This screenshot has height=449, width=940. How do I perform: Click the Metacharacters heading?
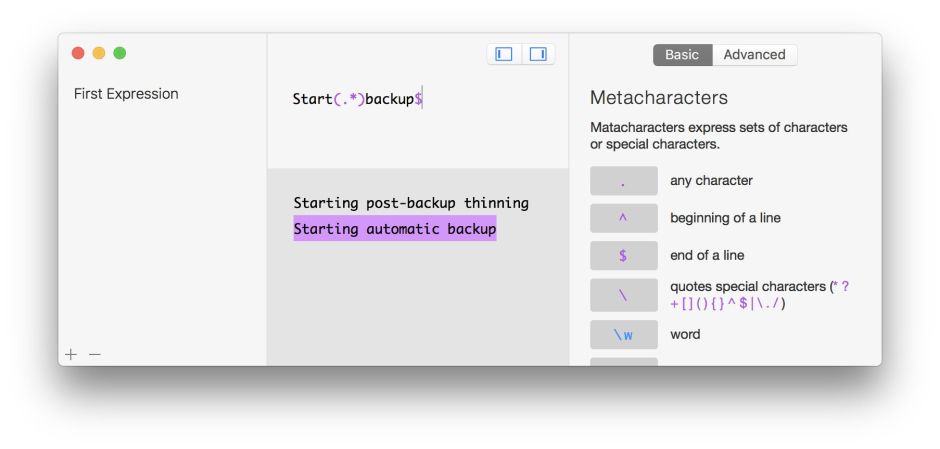tap(658, 98)
